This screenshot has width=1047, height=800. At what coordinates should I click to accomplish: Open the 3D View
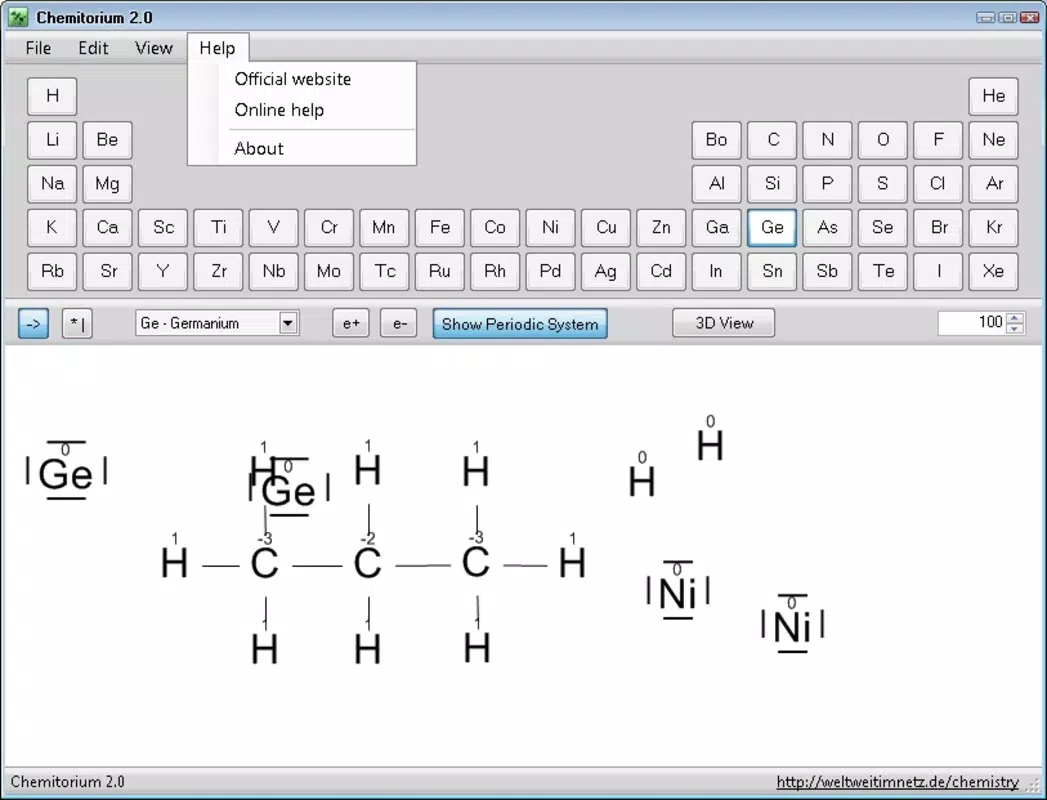[x=724, y=323]
